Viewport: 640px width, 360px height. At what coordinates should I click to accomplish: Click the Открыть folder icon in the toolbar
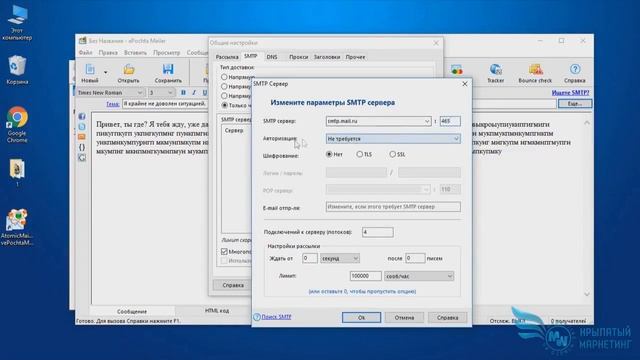pos(129,69)
